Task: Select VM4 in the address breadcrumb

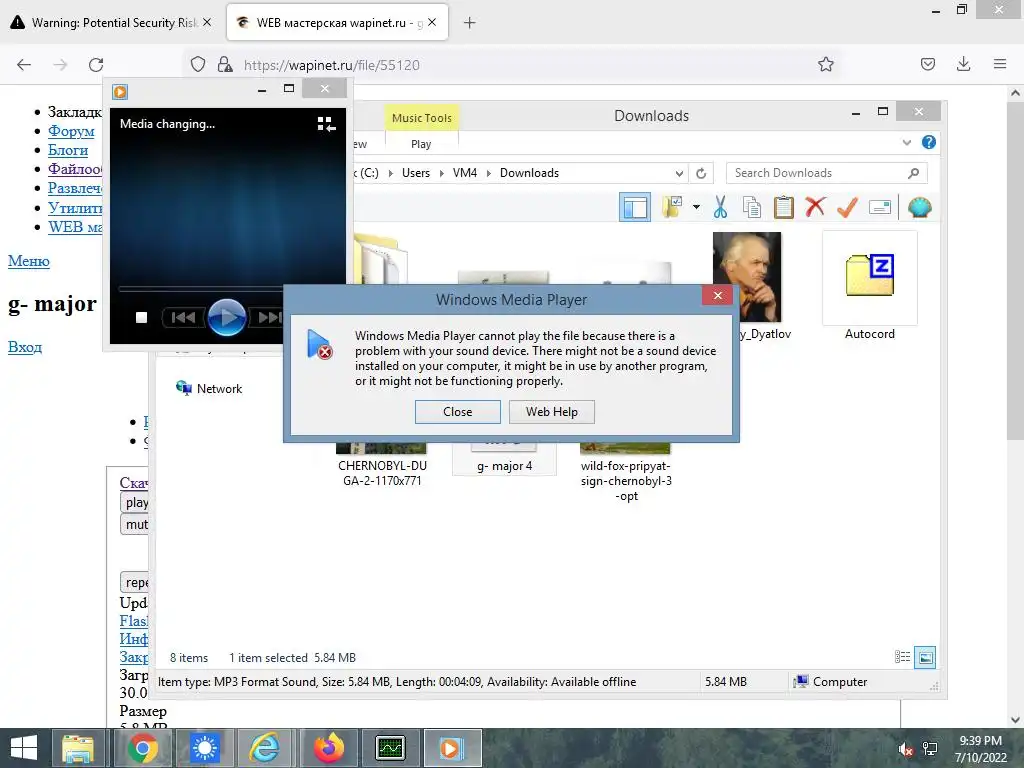Action: coord(465,173)
